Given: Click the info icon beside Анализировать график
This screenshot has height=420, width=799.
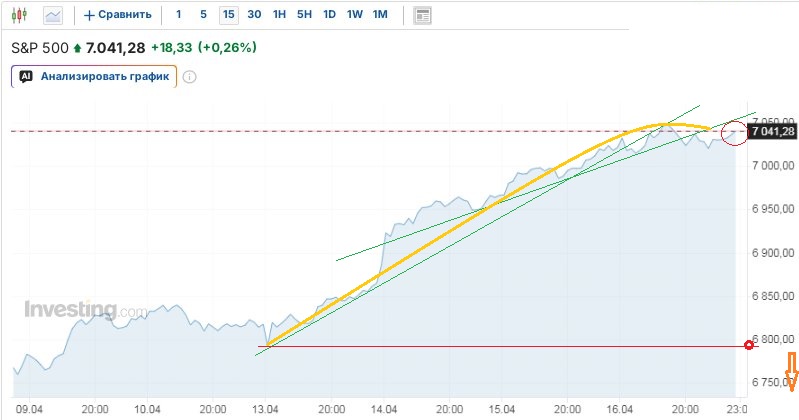Looking at the screenshot, I should tap(189, 76).
